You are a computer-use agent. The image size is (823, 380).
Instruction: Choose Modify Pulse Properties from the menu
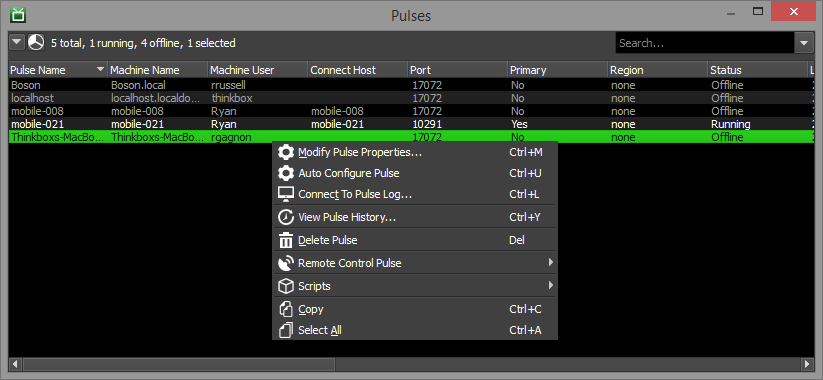pos(415,153)
